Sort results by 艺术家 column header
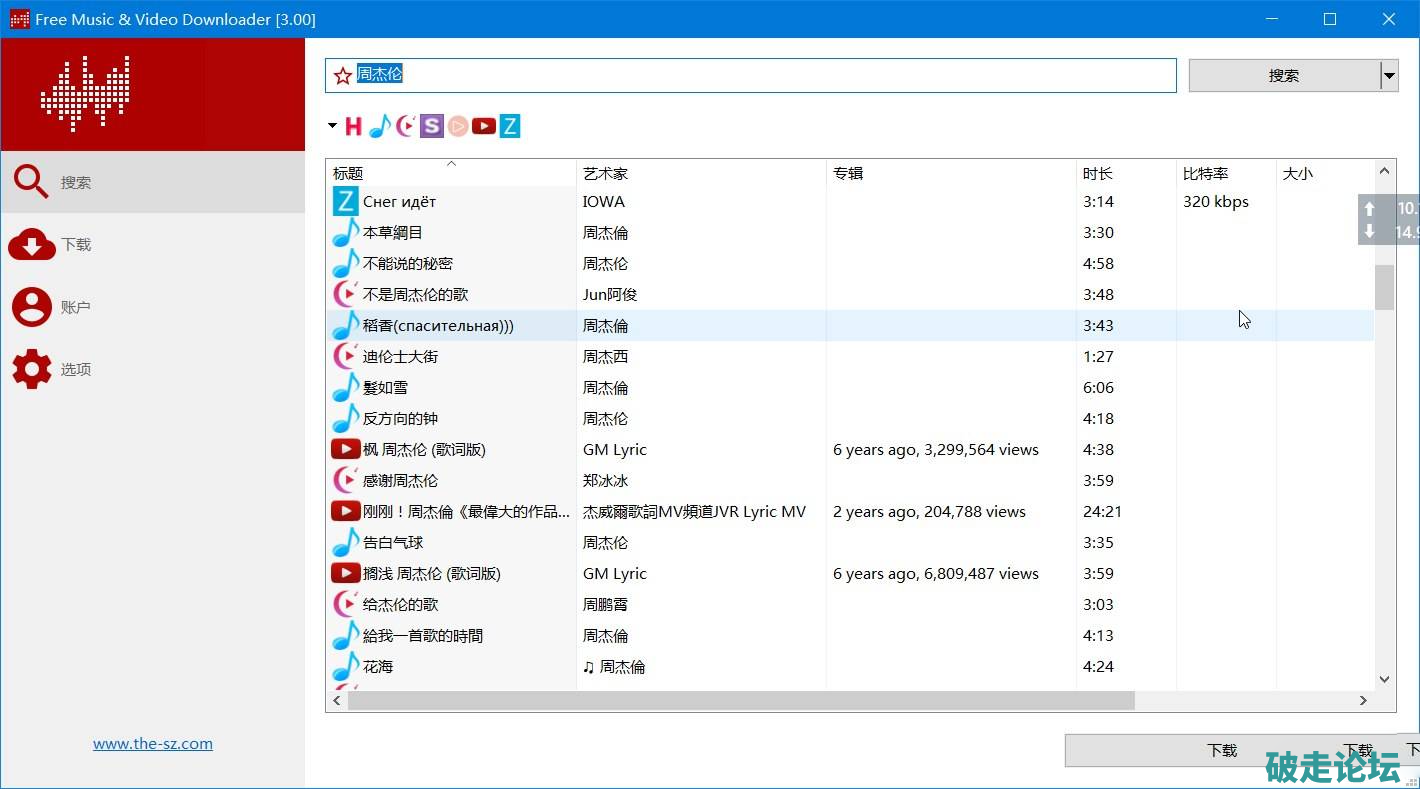Image resolution: width=1420 pixels, height=789 pixels. [x=605, y=173]
